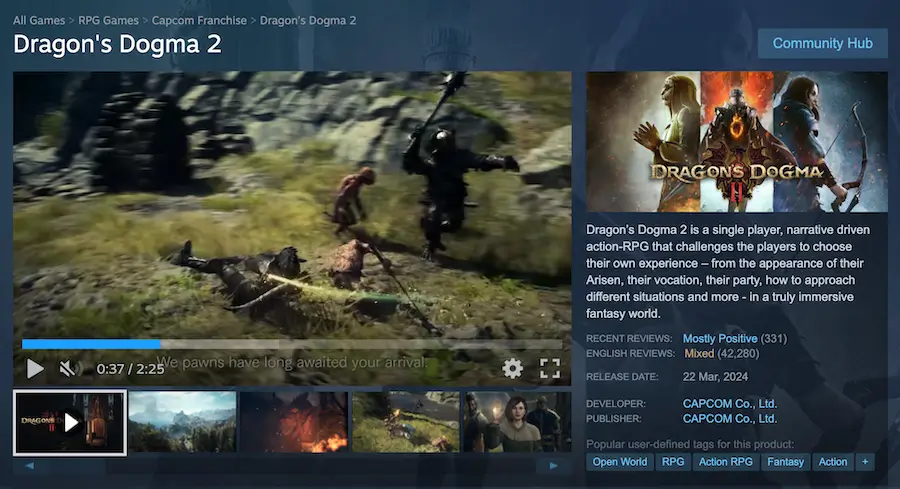Click the thumbnail strip scrollbar
Viewport: 900px width, 489px height.
click(x=292, y=465)
